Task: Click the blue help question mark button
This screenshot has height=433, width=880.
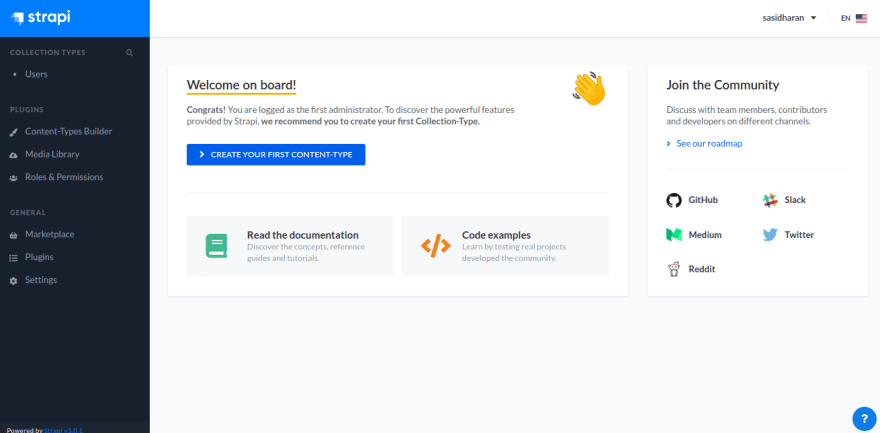Action: pos(864,419)
